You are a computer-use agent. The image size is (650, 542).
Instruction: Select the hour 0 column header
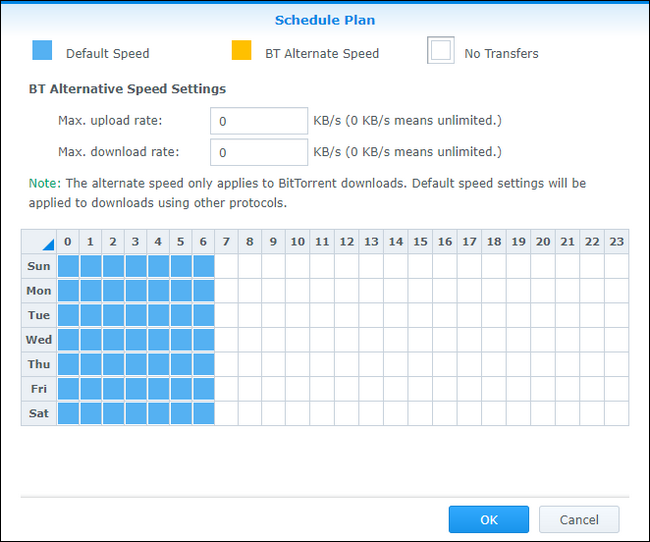[x=69, y=242]
